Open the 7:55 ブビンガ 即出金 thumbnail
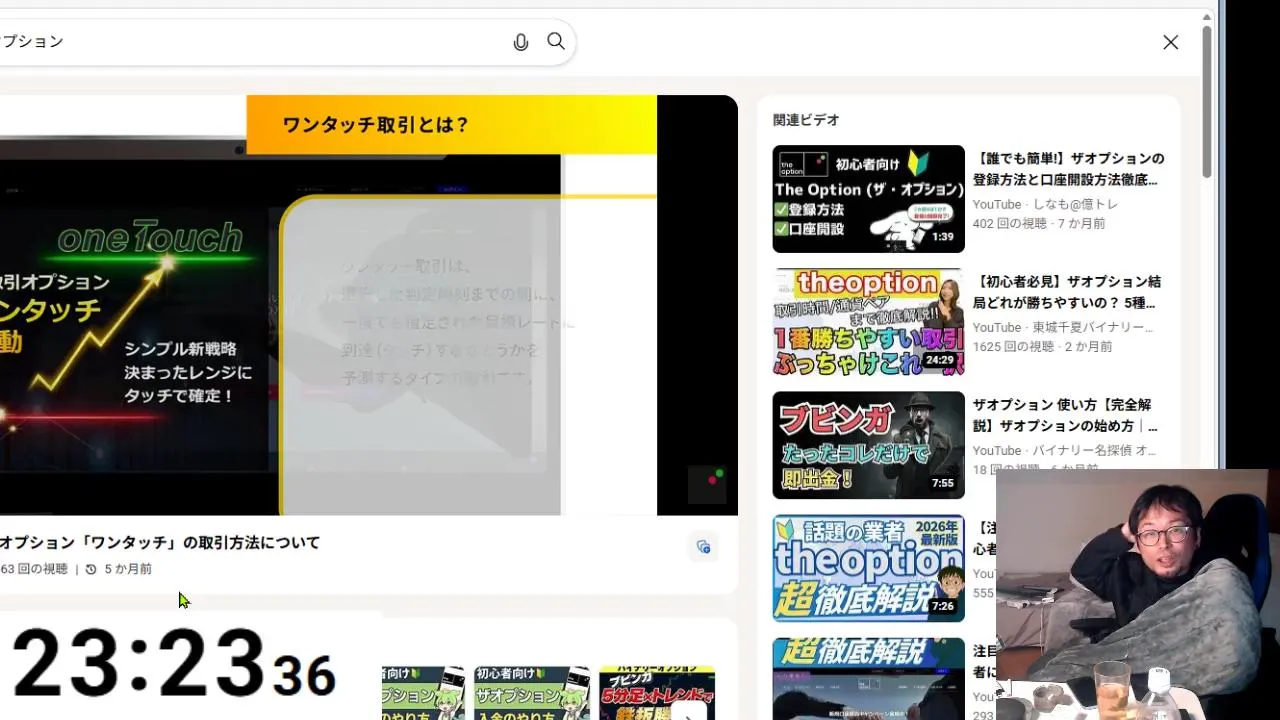Image resolution: width=1280 pixels, height=720 pixels. click(x=868, y=445)
